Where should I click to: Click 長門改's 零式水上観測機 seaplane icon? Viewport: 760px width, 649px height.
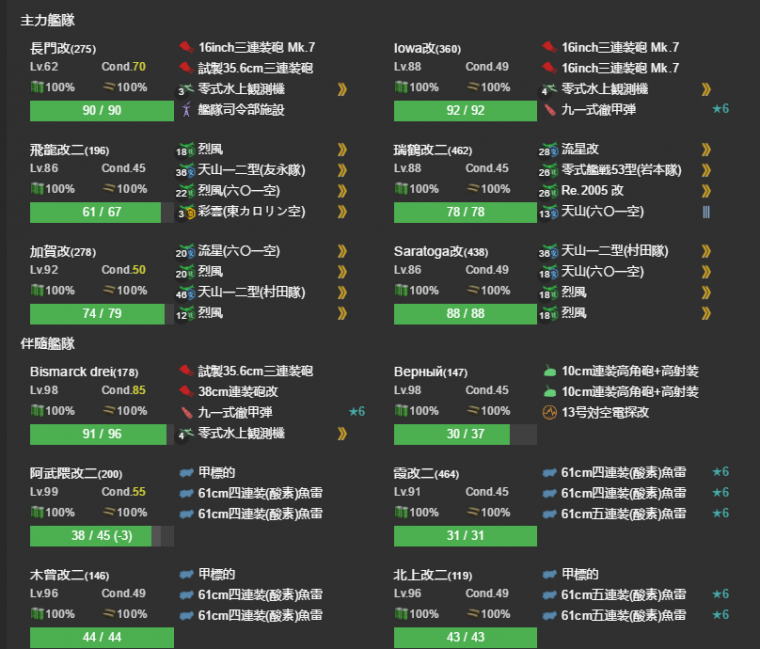(x=186, y=89)
